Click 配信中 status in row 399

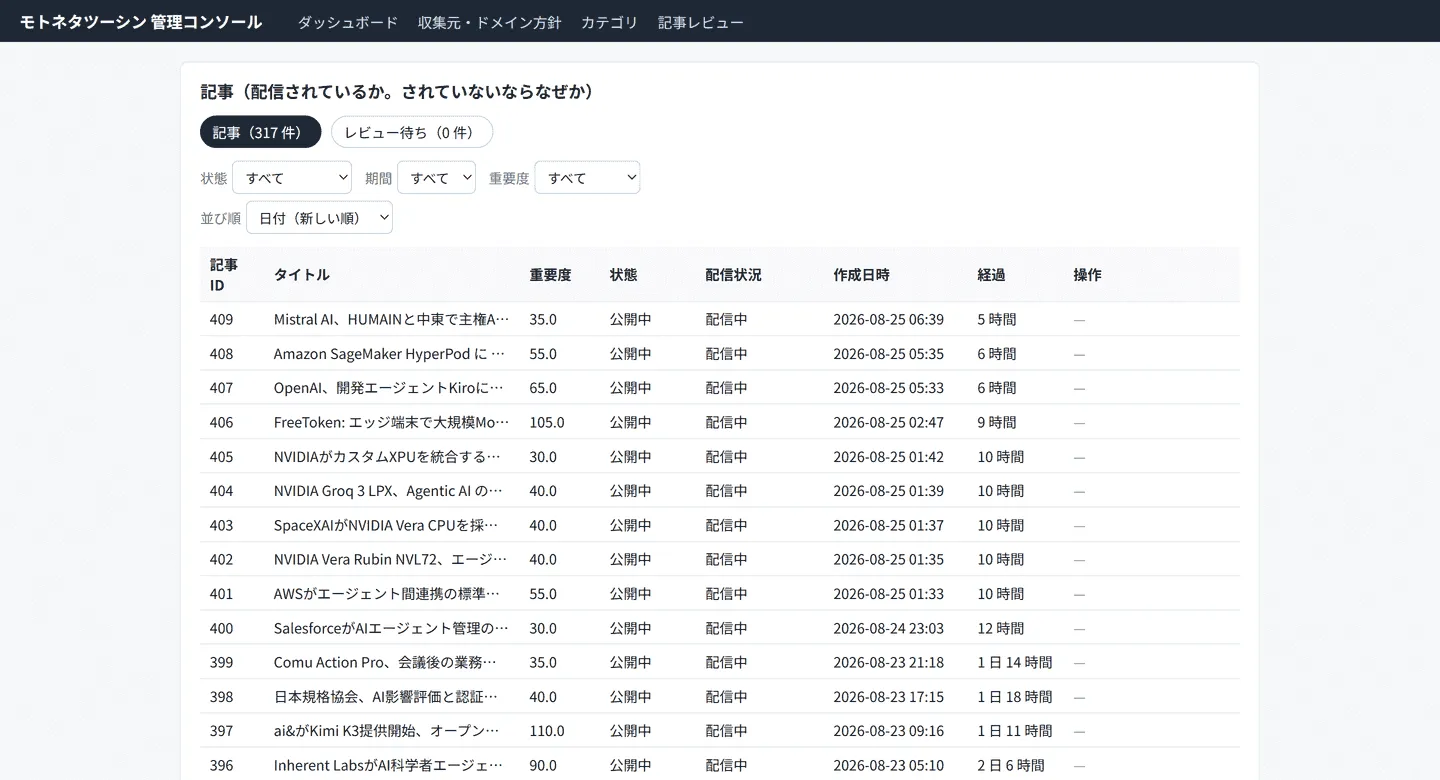(x=726, y=663)
